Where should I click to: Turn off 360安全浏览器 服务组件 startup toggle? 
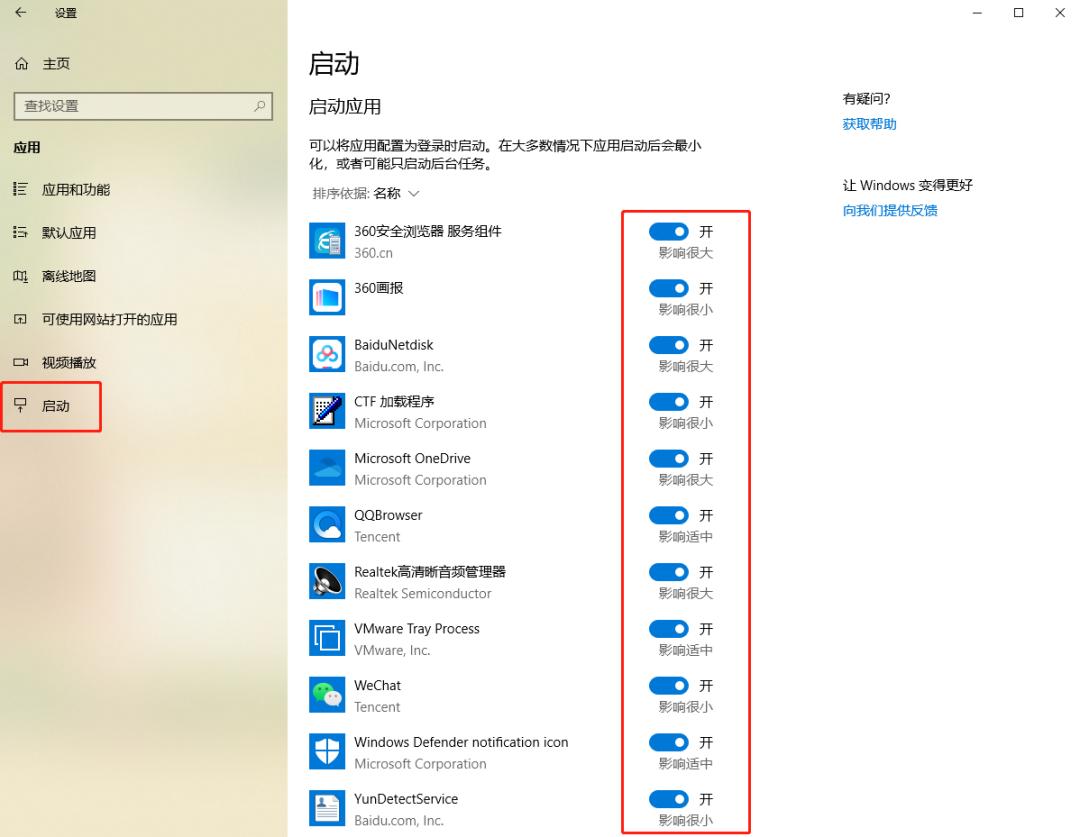669,231
